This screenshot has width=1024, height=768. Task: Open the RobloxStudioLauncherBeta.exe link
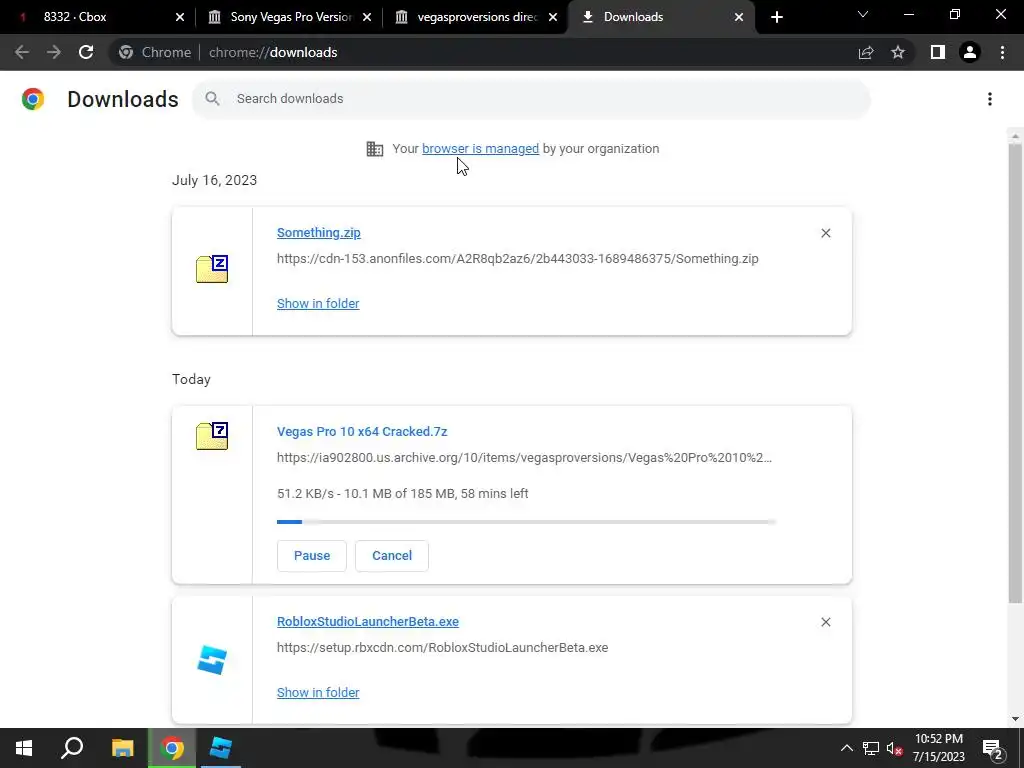tap(368, 622)
